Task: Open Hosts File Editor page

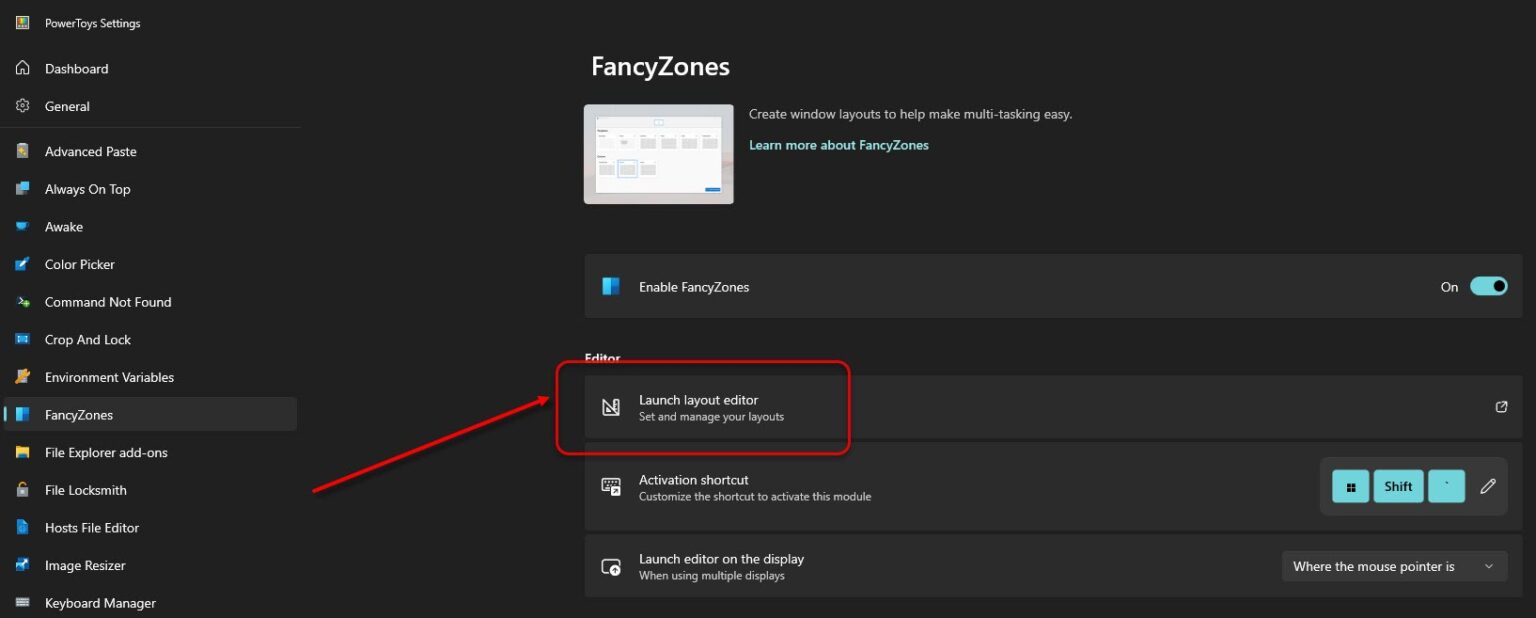Action: tap(150, 528)
